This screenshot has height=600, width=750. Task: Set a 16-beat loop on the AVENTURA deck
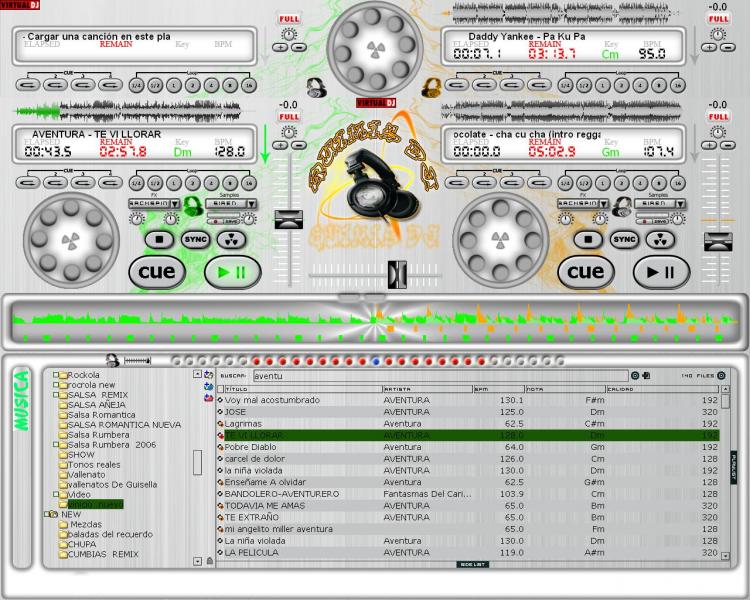[249, 182]
